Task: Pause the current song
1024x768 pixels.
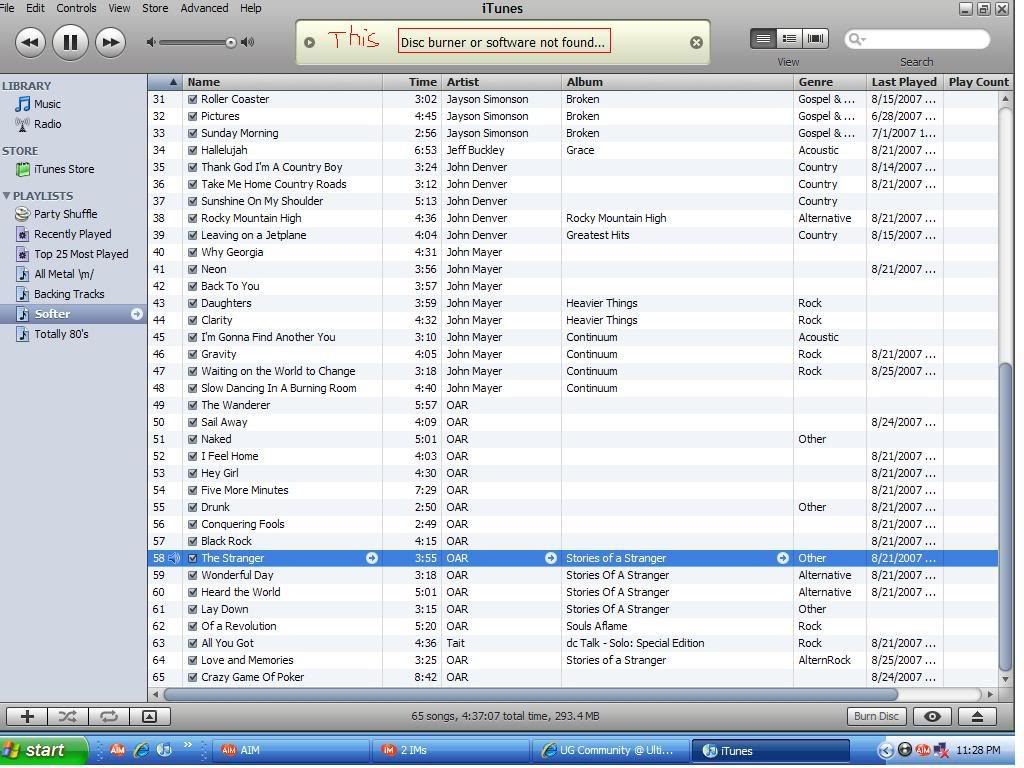Action: pyautogui.click(x=70, y=42)
